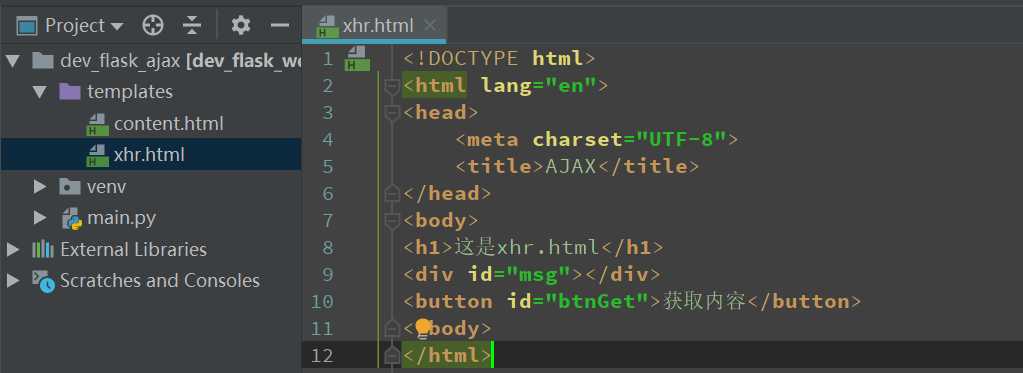Image resolution: width=1023 pixels, height=373 pixels.
Task: Click the dev_flask_ajax root folder icon
Action: 42,61
